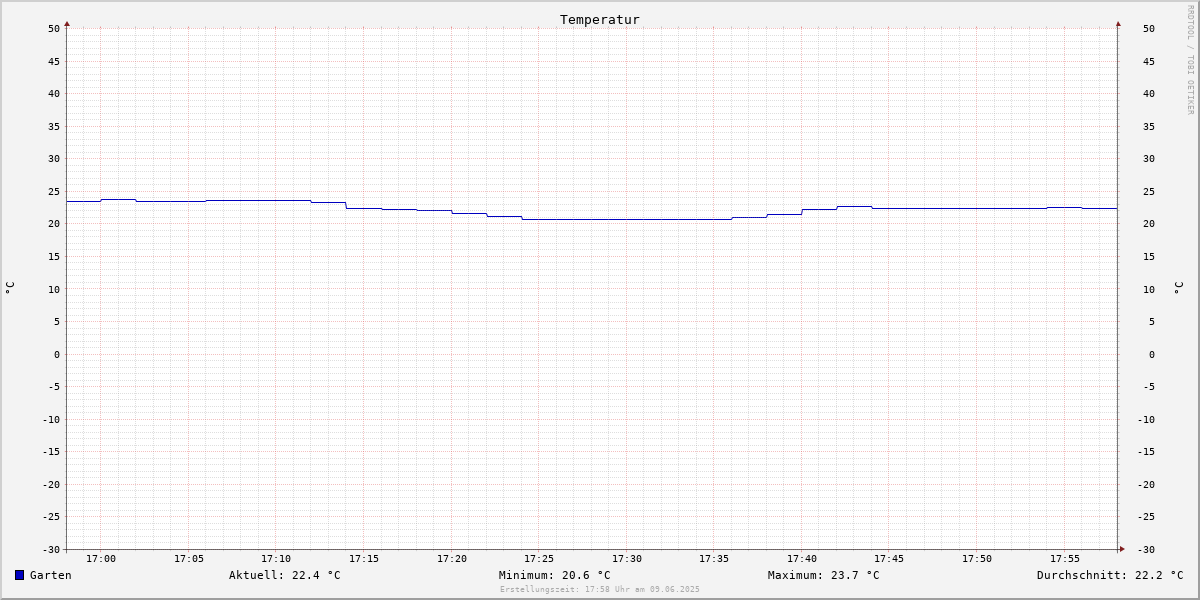Screen dimensions: 1200x600
Task: Click the 17:55 time axis label
Action: (1065, 559)
